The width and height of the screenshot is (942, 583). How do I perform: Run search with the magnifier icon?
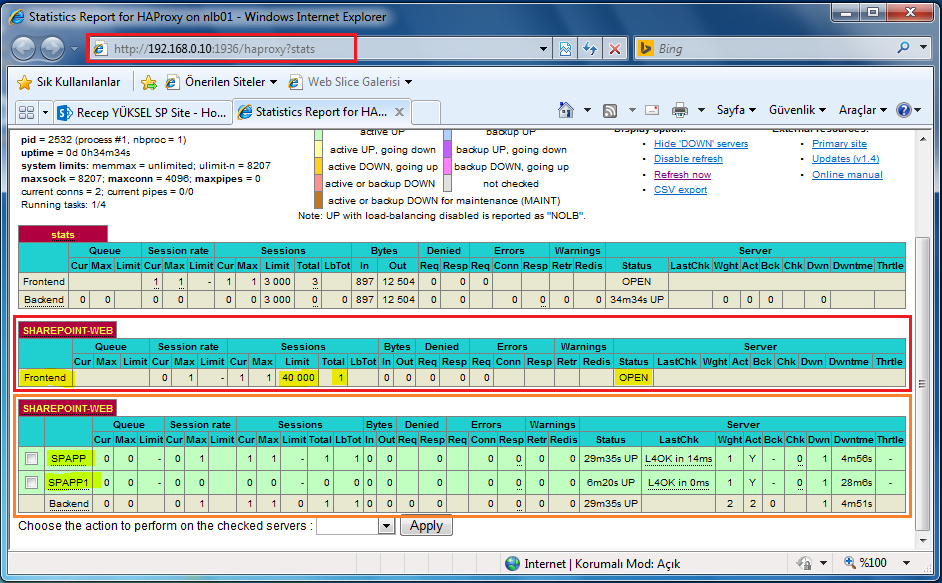click(903, 47)
